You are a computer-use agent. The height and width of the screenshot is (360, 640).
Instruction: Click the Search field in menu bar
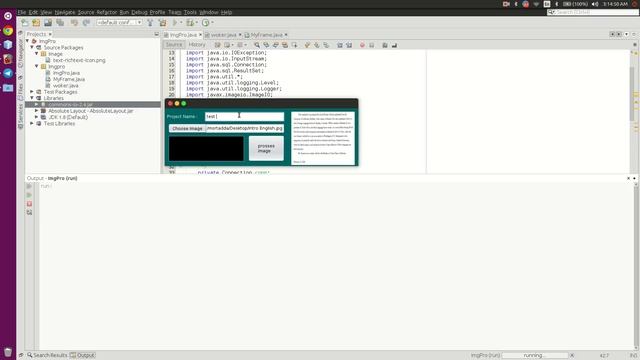(593, 12)
